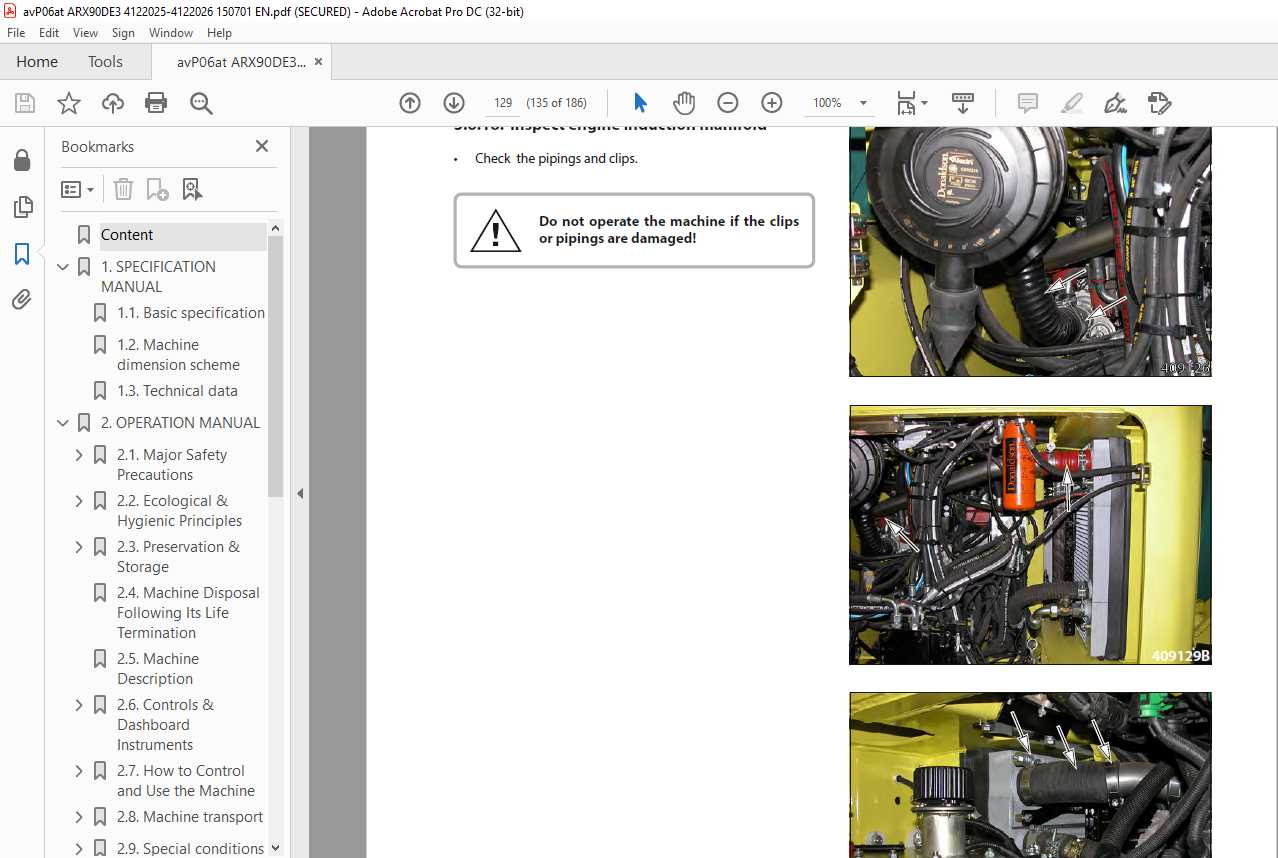Click the Save file icon
1278x858 pixels.
pyautogui.click(x=25, y=103)
